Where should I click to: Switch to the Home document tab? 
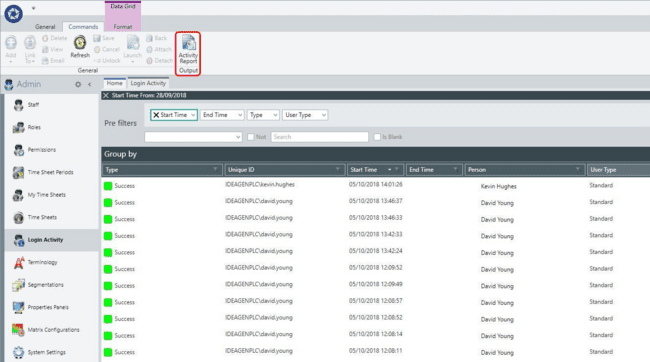pyautogui.click(x=114, y=83)
